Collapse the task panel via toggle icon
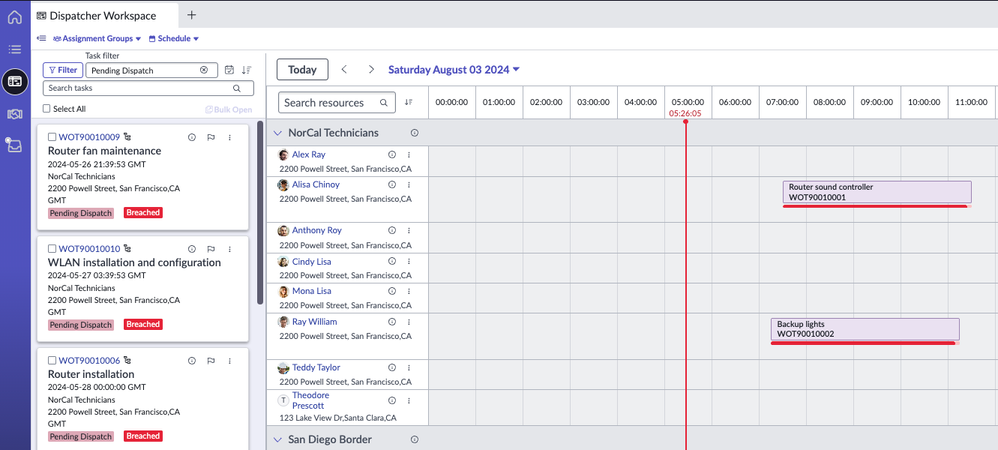998x450 pixels. click(41, 38)
